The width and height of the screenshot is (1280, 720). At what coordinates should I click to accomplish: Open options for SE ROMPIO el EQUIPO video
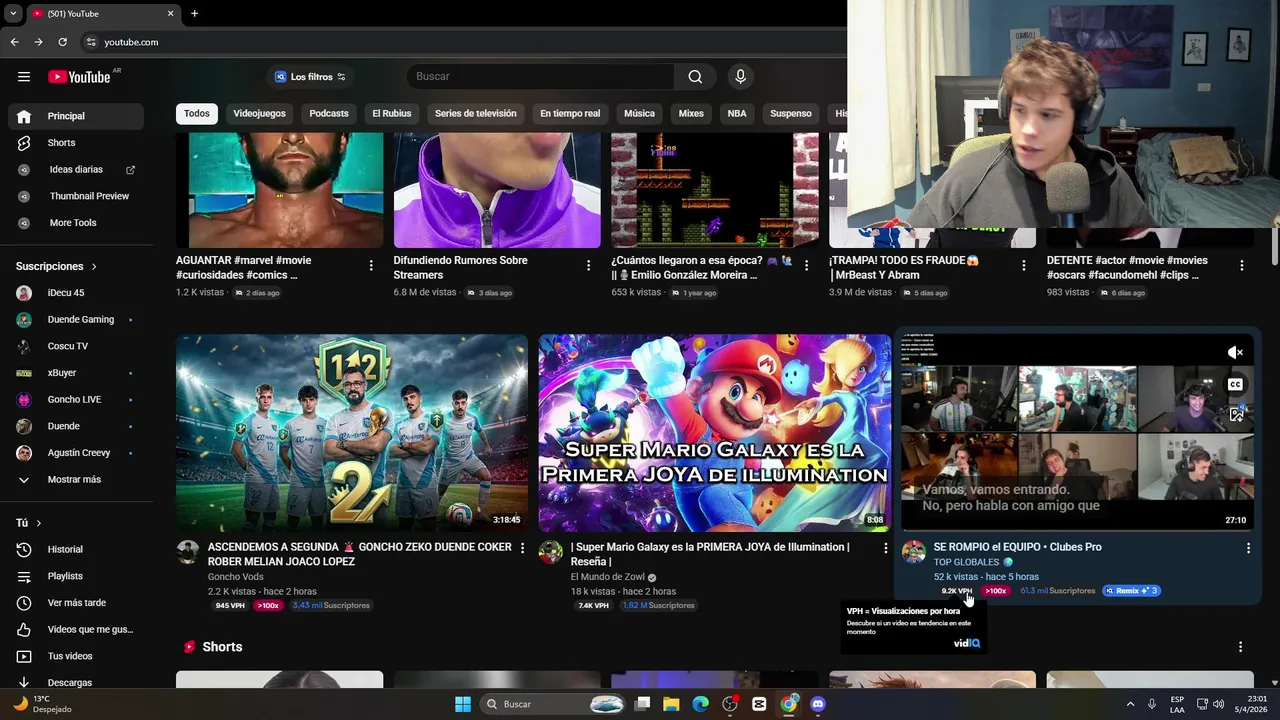[x=1248, y=548]
